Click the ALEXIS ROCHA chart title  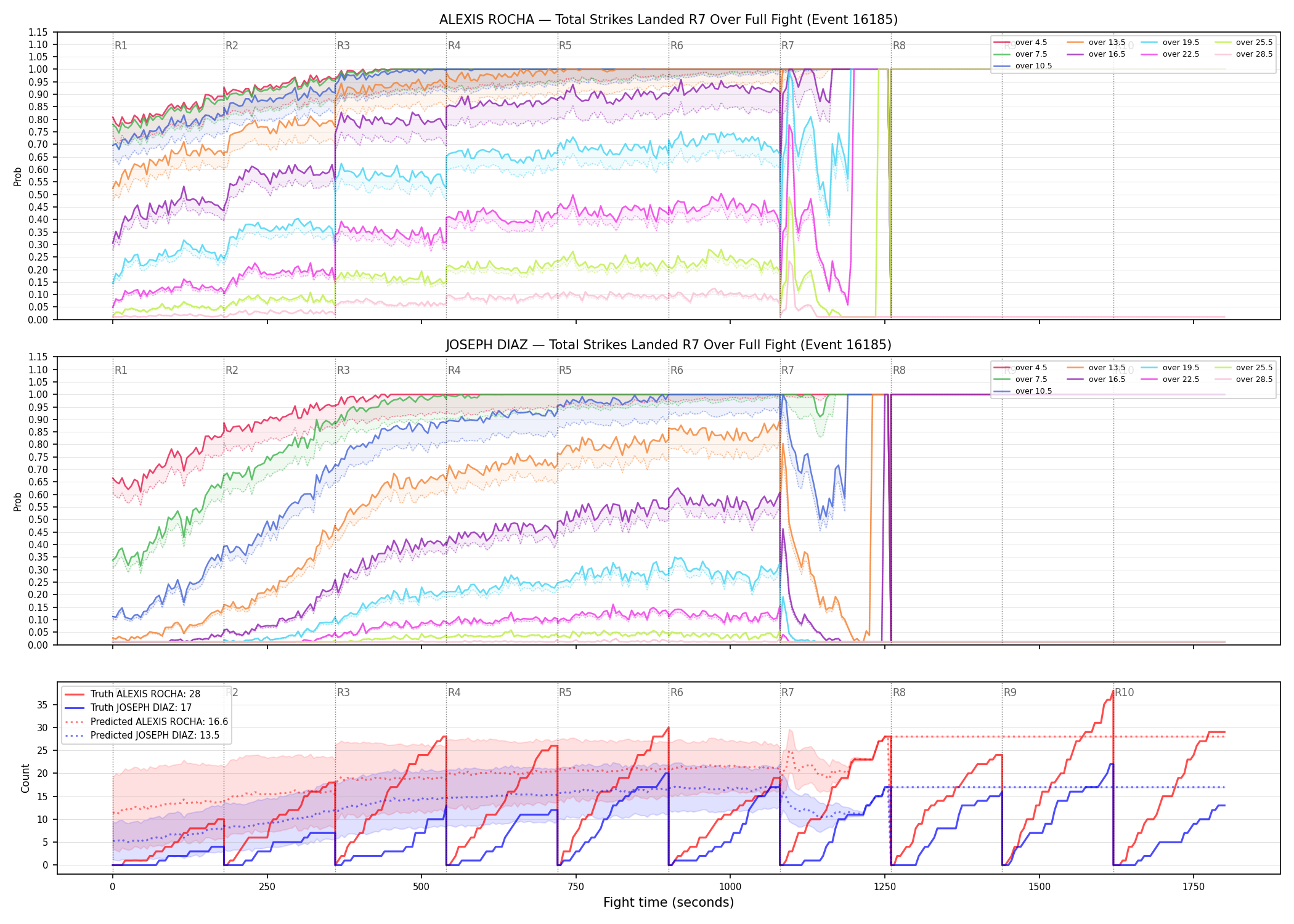coord(669,20)
